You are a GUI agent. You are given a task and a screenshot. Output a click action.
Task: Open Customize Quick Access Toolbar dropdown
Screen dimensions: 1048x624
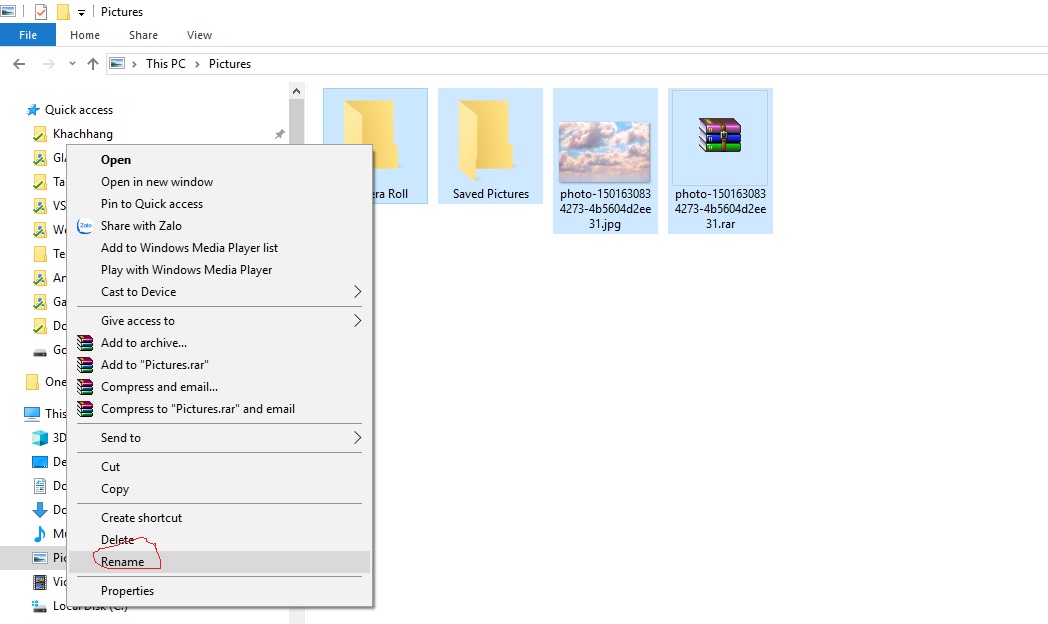[82, 12]
